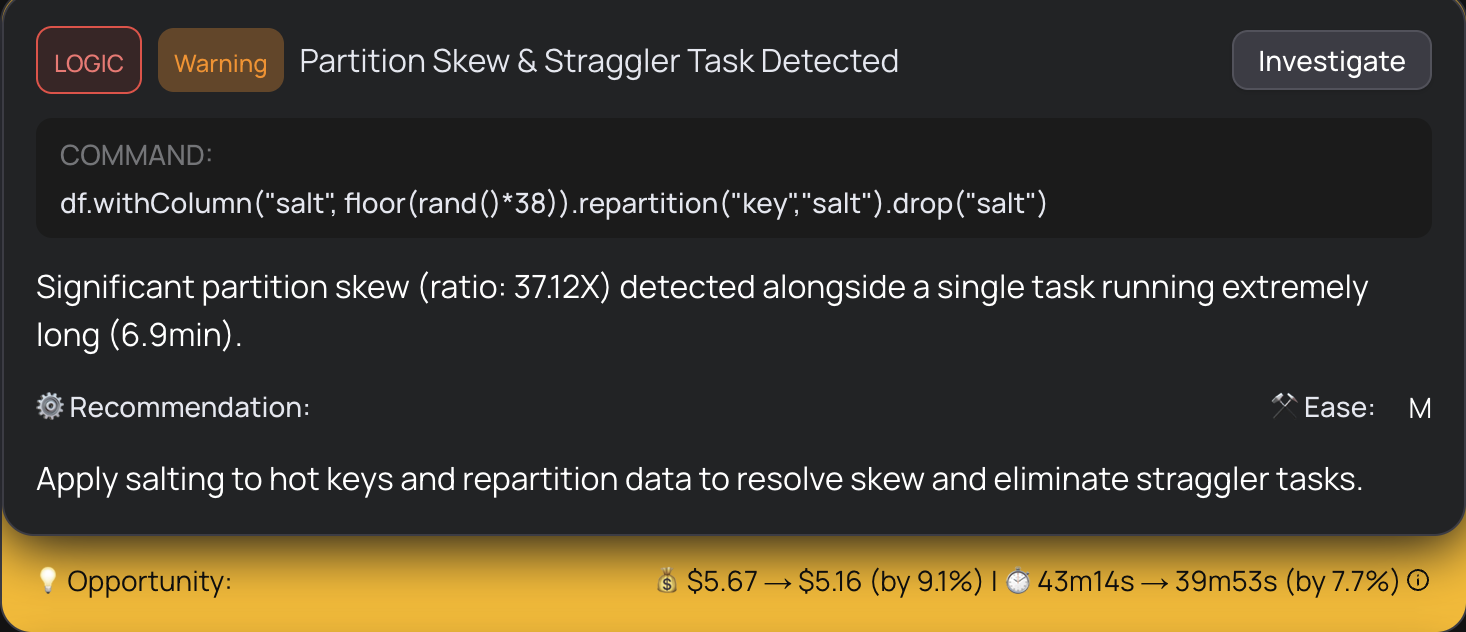This screenshot has height=632, width=1466.
Task: Select the salting command text to copy
Action: tap(552, 202)
